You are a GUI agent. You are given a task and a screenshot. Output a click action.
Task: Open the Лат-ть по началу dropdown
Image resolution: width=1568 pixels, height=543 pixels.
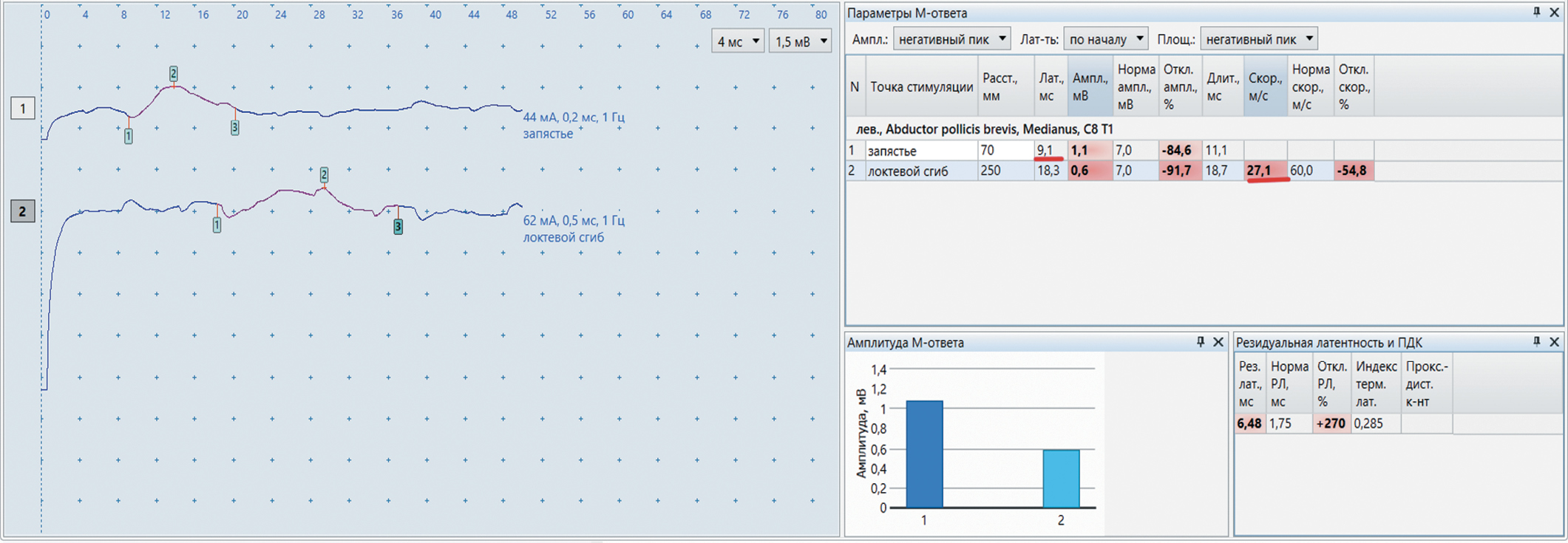coord(1105,39)
